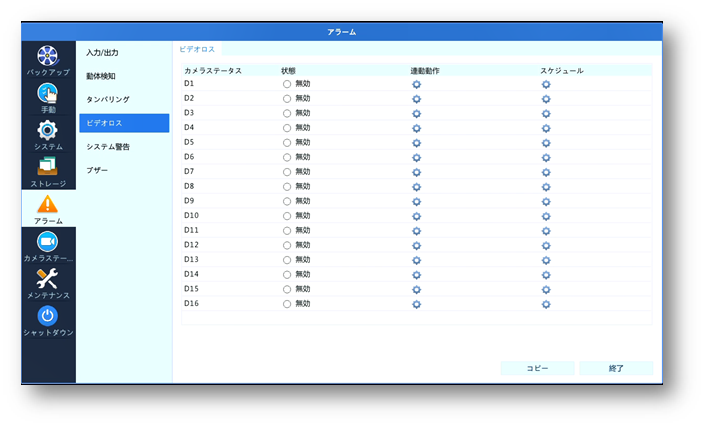The image size is (705, 427).
Task: Open the ストレージ (Storage) sidebar icon
Action: (x=48, y=167)
